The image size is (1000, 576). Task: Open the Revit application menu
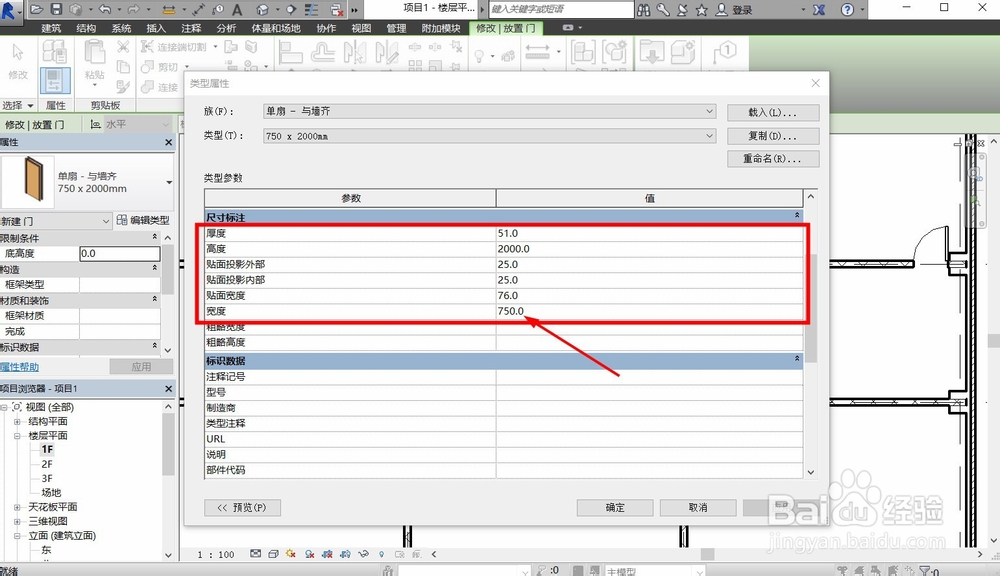[x=9, y=10]
